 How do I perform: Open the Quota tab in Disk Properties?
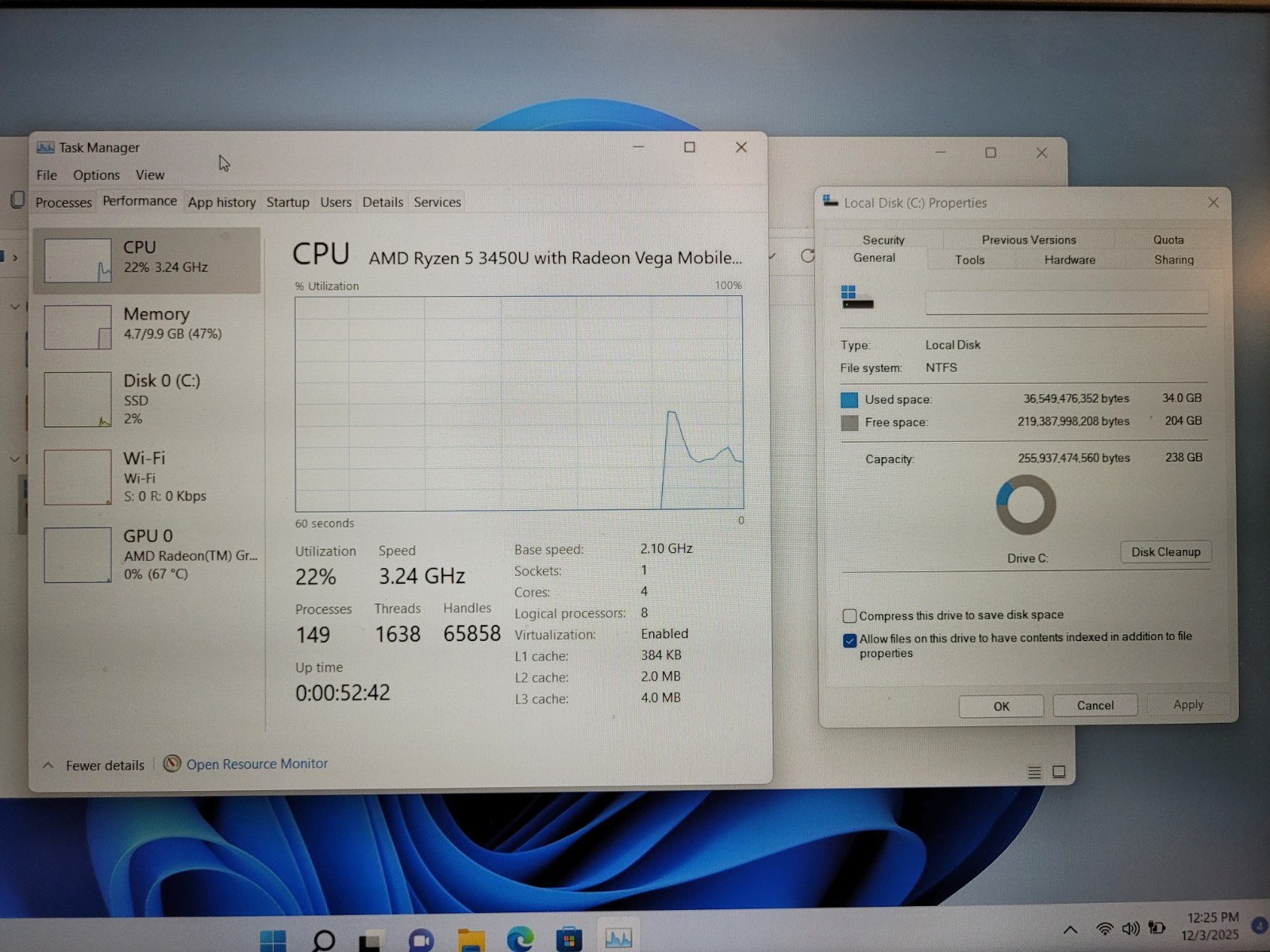tap(1168, 240)
